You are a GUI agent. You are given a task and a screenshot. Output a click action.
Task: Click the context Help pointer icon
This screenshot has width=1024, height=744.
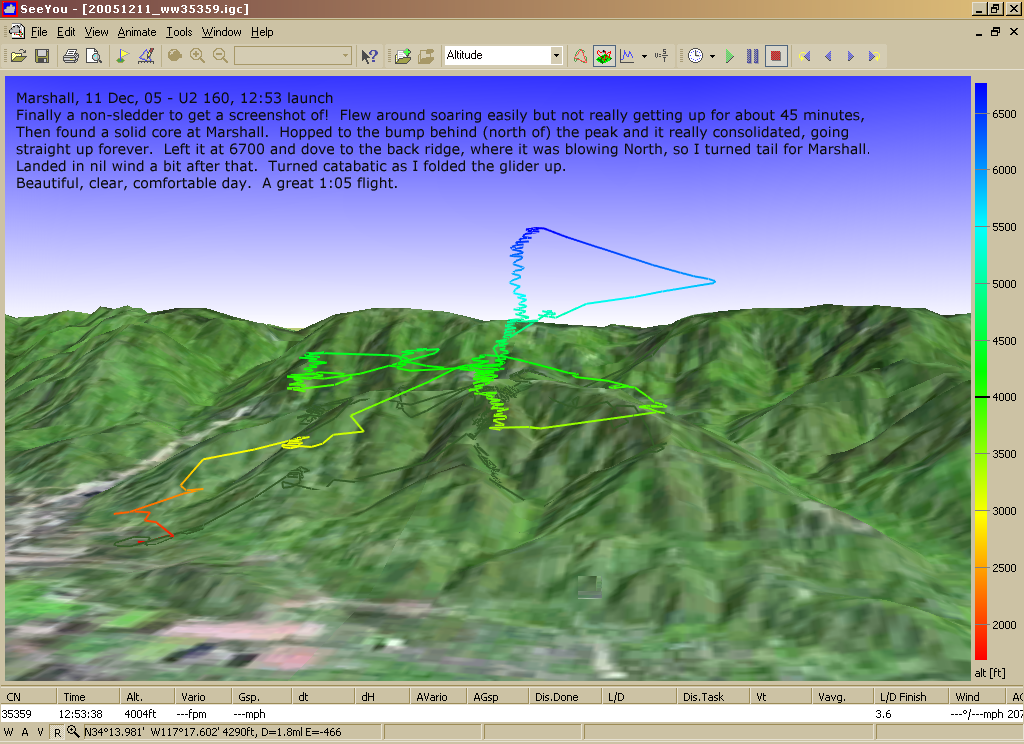point(369,56)
